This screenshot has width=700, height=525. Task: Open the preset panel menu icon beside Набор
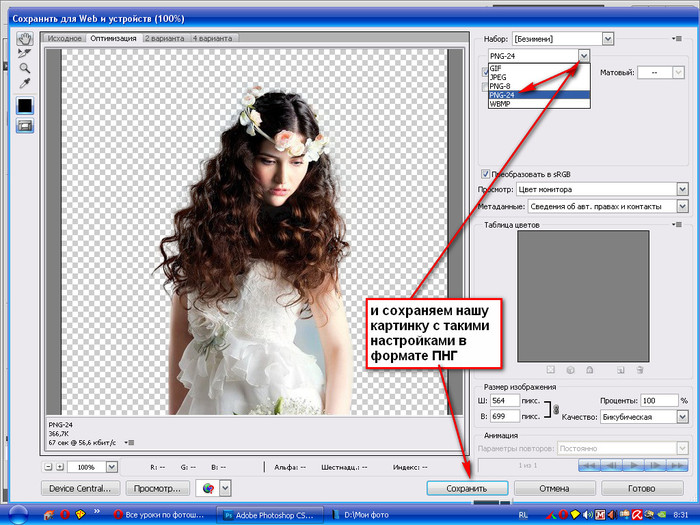click(677, 39)
